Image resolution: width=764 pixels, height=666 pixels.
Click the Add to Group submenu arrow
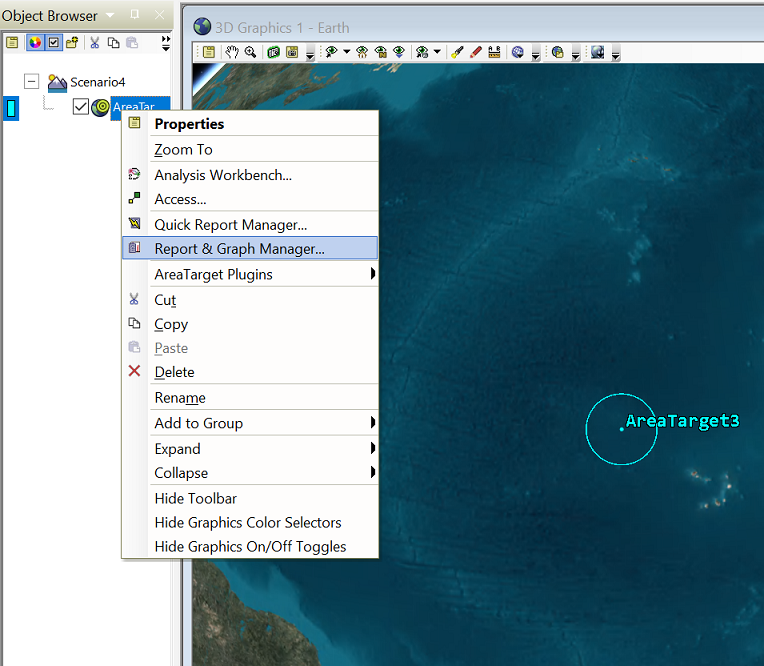coord(373,422)
